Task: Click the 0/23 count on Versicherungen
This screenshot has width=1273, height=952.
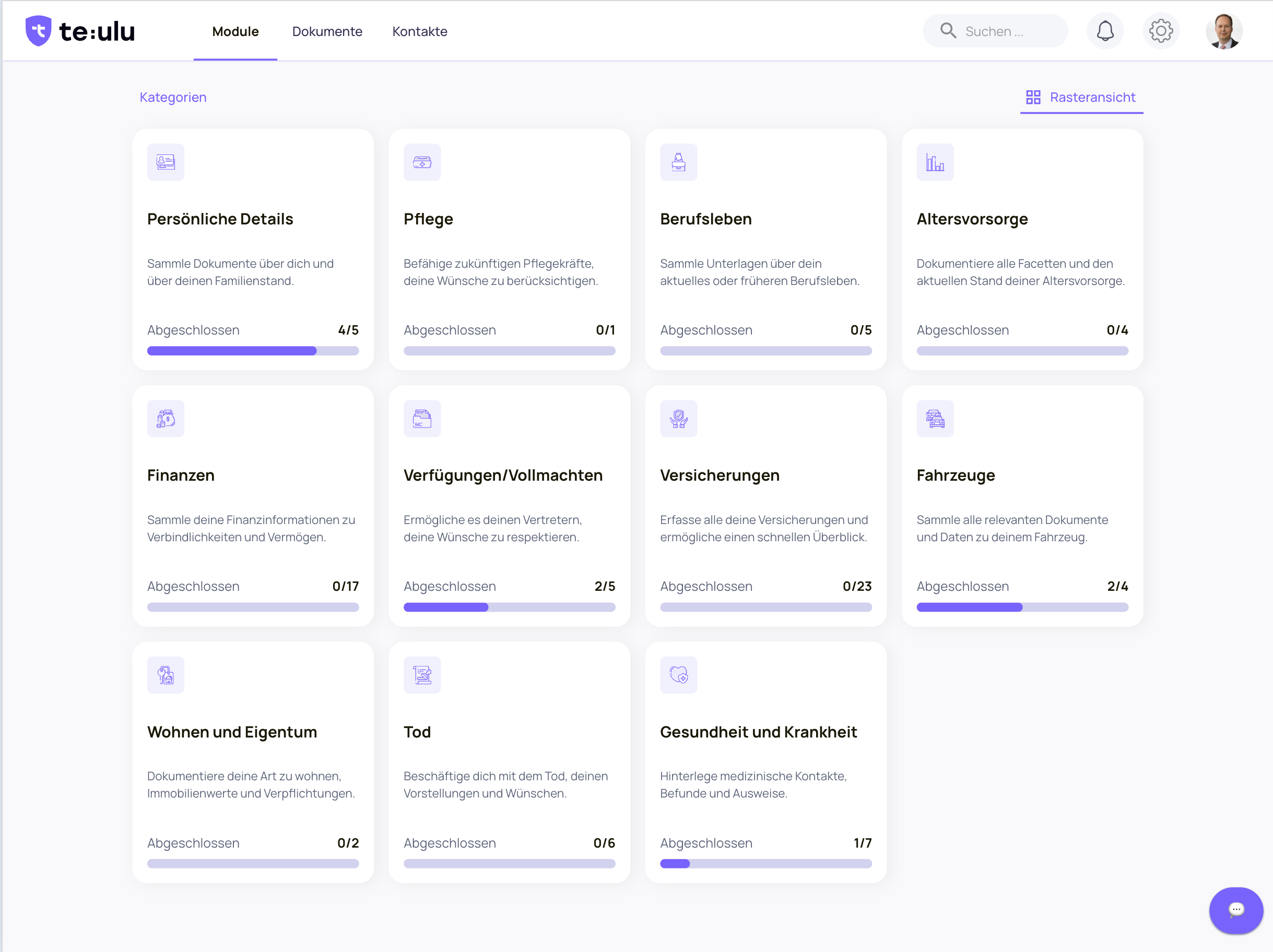Action: [x=856, y=586]
